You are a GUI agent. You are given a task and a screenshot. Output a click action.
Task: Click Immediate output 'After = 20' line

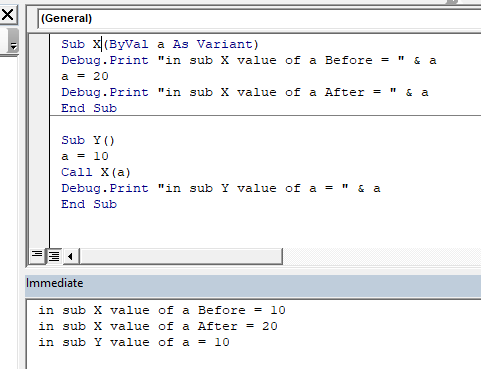(x=158, y=326)
